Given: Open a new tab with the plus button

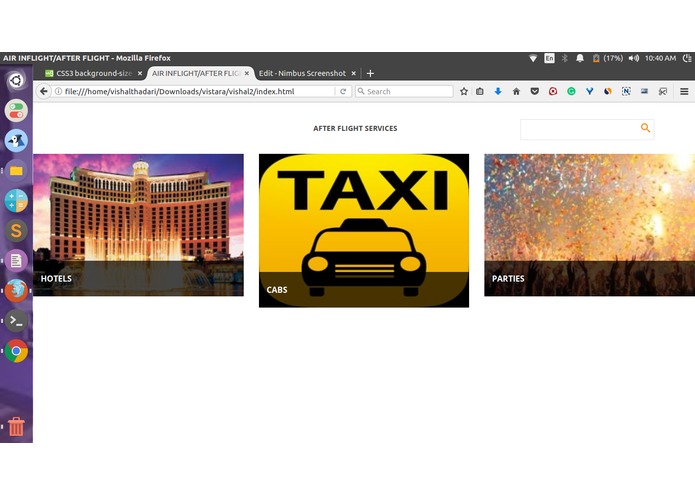Looking at the screenshot, I should [x=371, y=73].
